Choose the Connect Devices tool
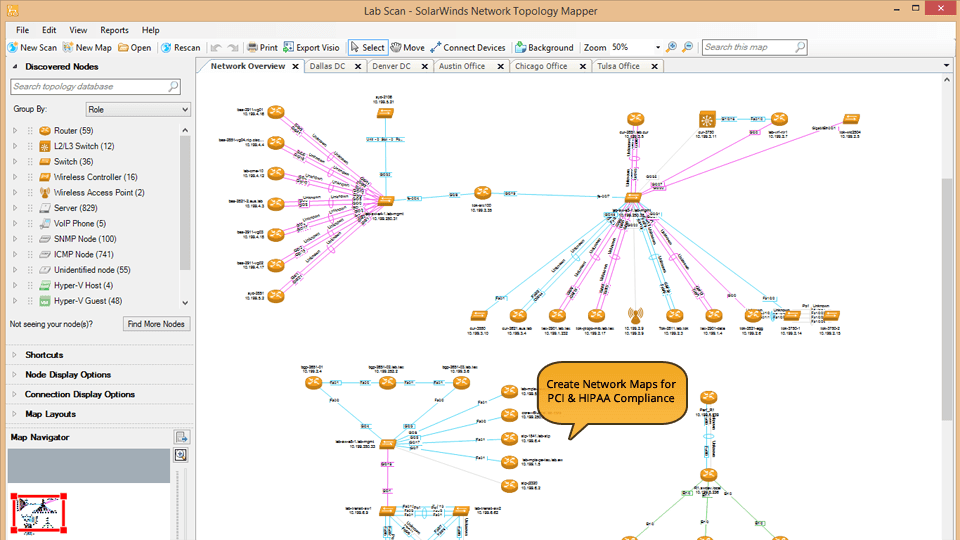This screenshot has width=960, height=540. [x=468, y=47]
